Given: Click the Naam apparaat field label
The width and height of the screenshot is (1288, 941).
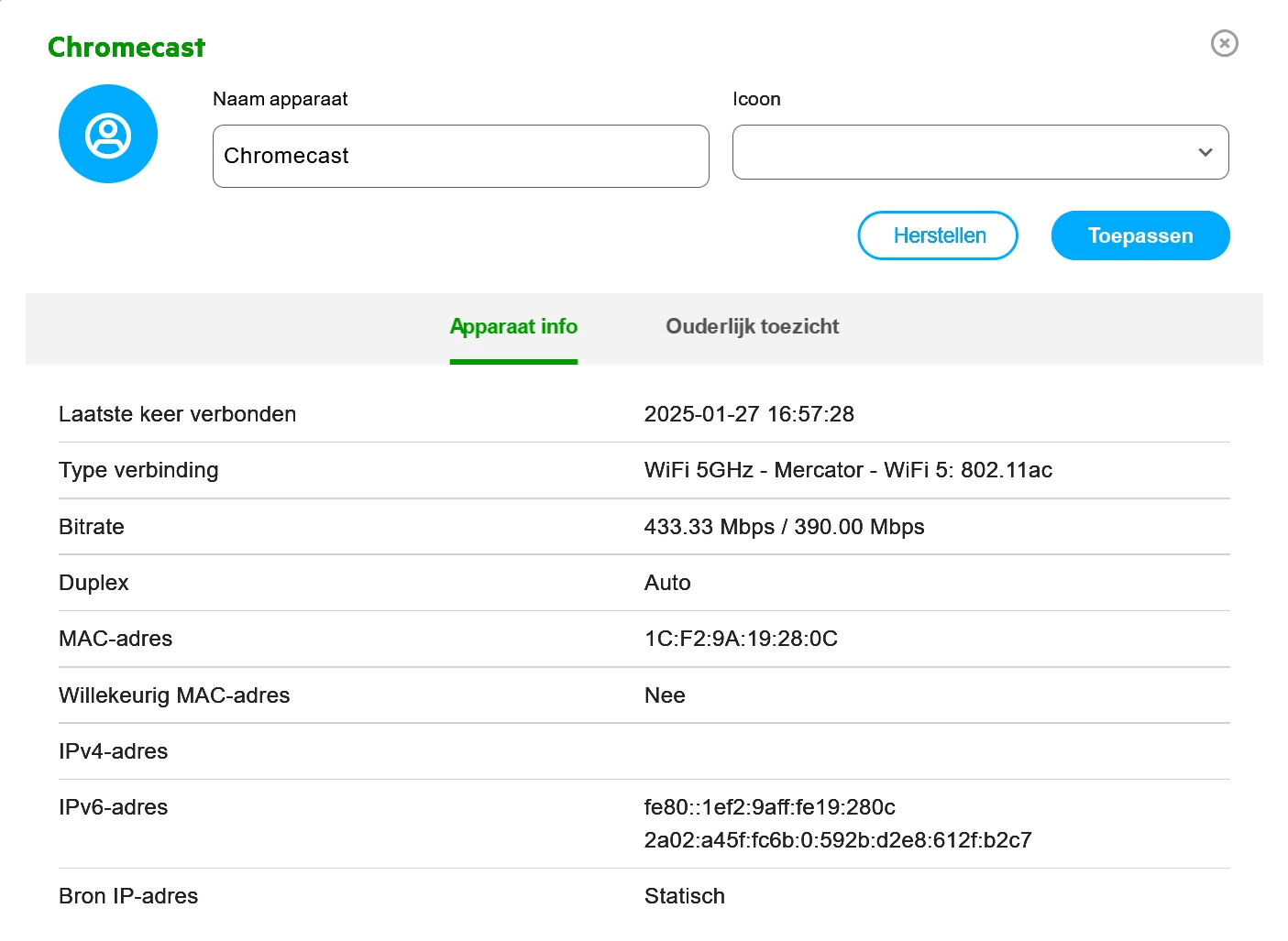Looking at the screenshot, I should pos(280,99).
